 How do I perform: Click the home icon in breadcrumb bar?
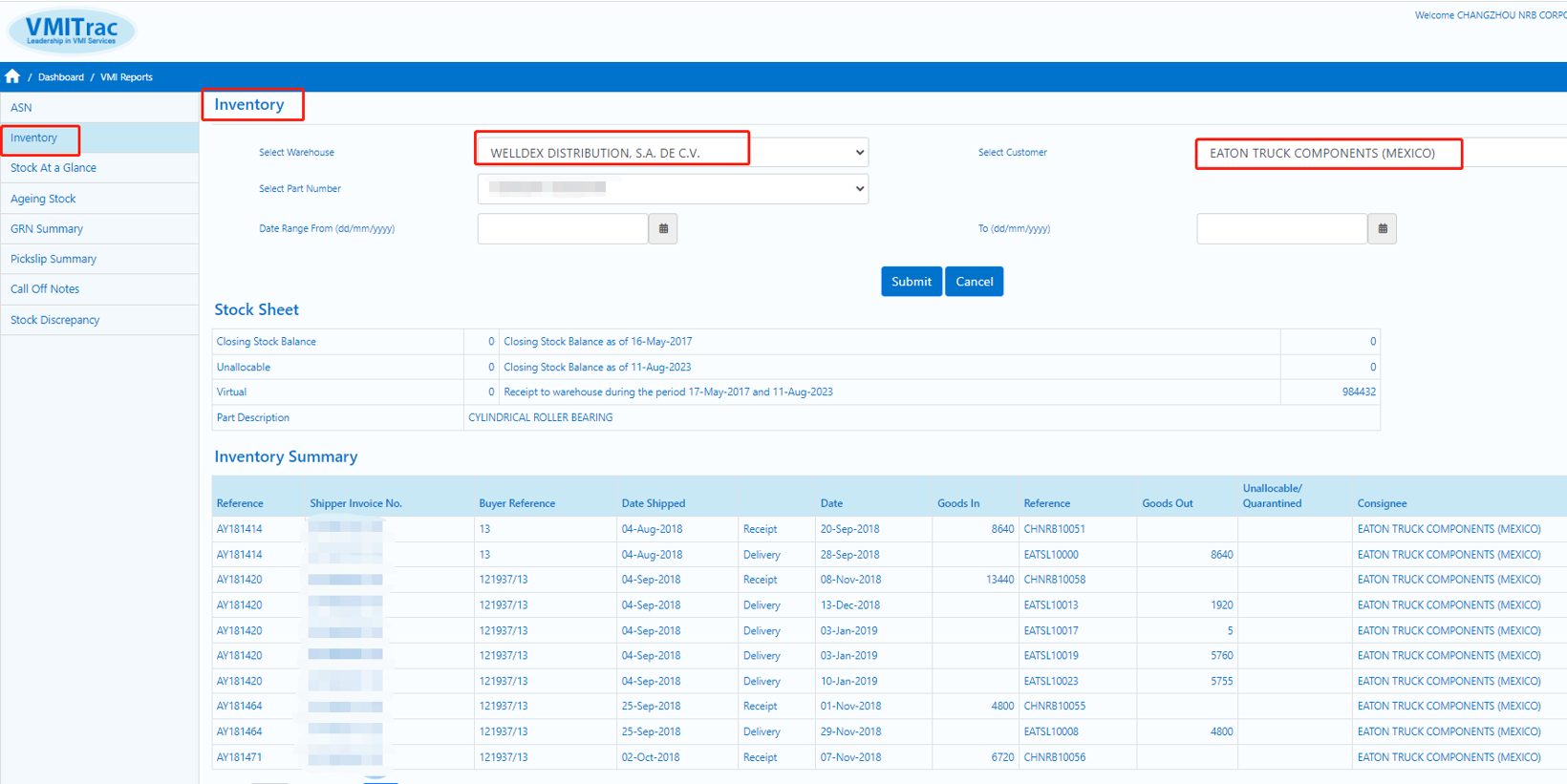point(12,76)
